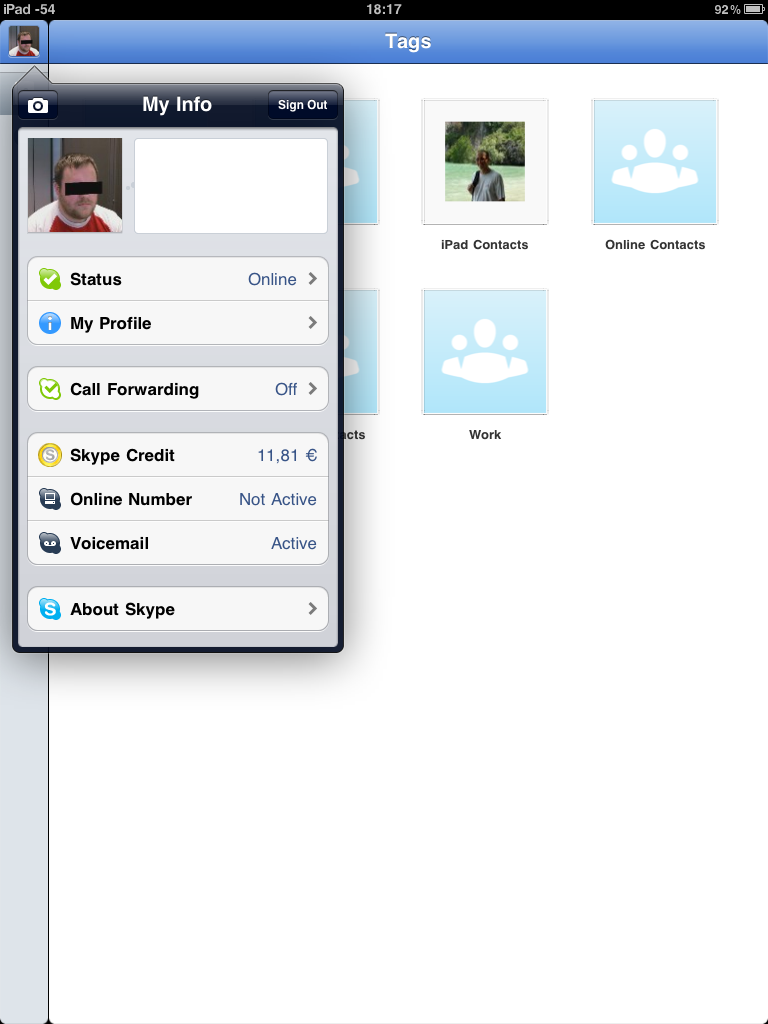This screenshot has width=768, height=1024.
Task: Select the Online Number Not Active status
Action: [x=277, y=499]
